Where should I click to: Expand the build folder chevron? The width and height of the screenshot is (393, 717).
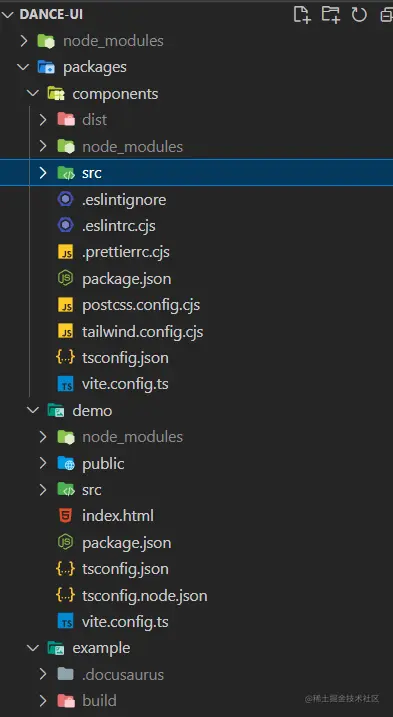tap(43, 701)
